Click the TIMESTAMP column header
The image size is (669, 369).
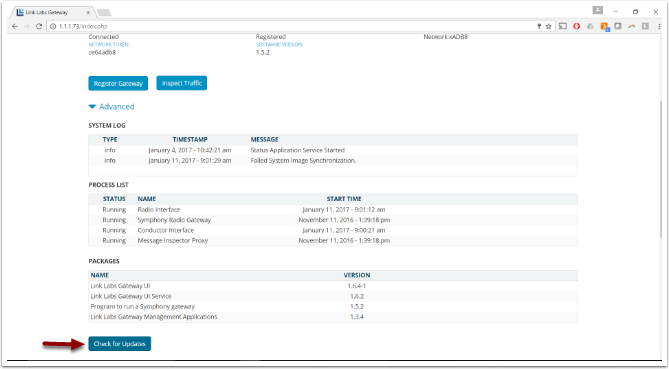(x=190, y=139)
